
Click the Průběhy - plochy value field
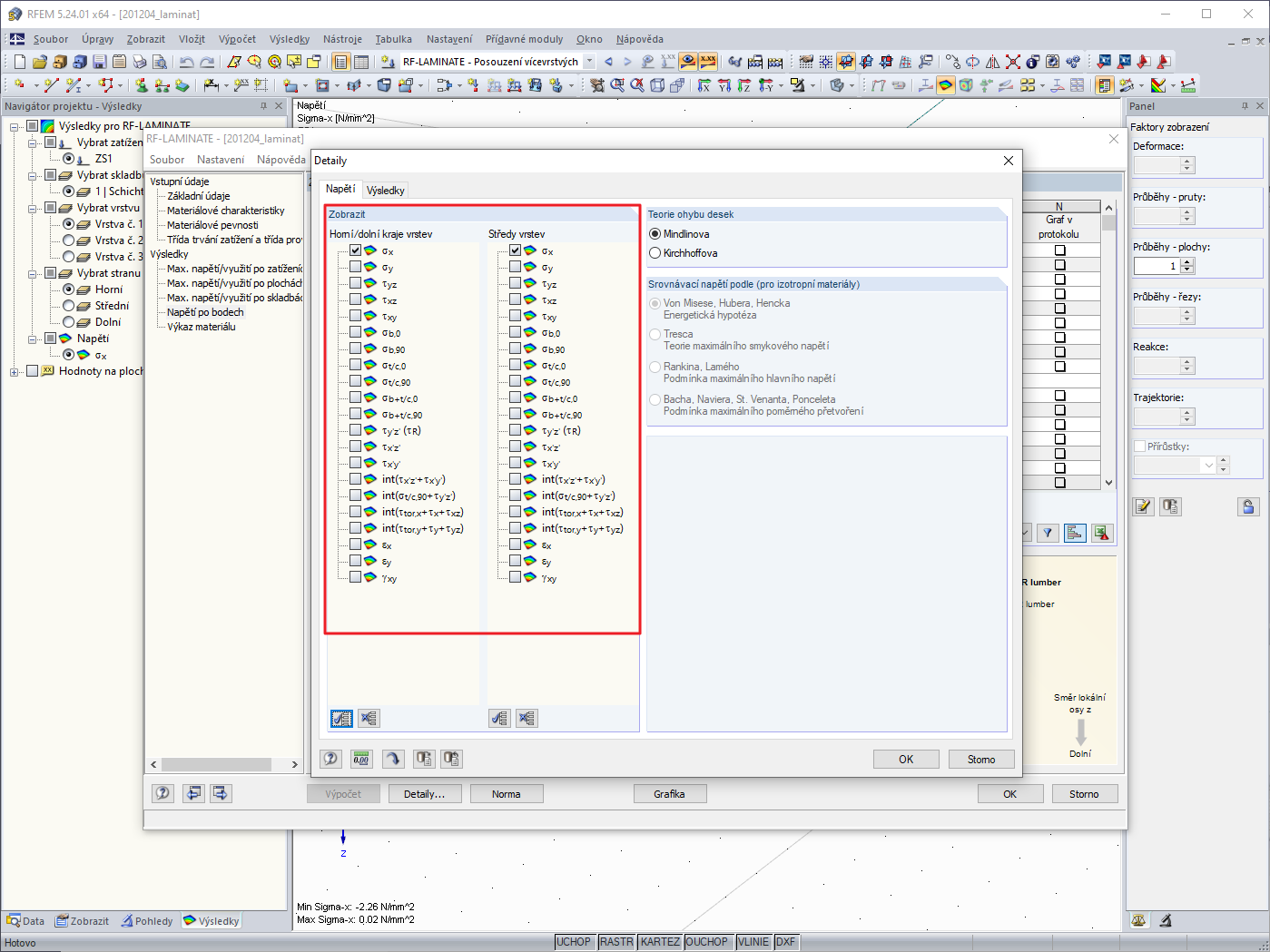pos(1157,266)
